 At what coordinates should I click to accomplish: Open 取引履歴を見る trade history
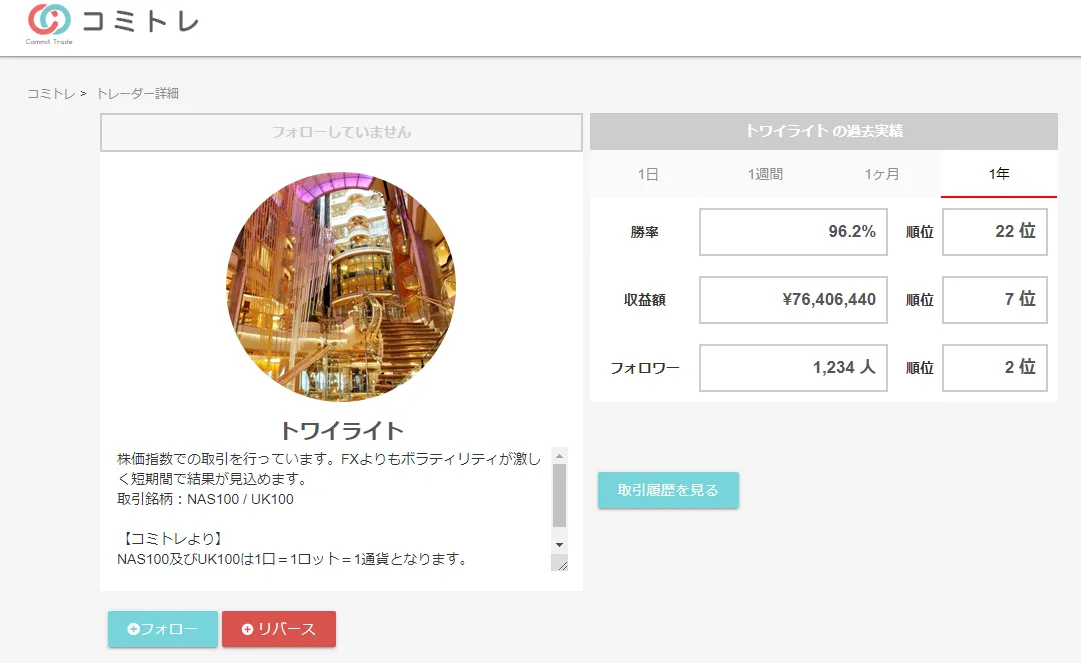(x=668, y=490)
